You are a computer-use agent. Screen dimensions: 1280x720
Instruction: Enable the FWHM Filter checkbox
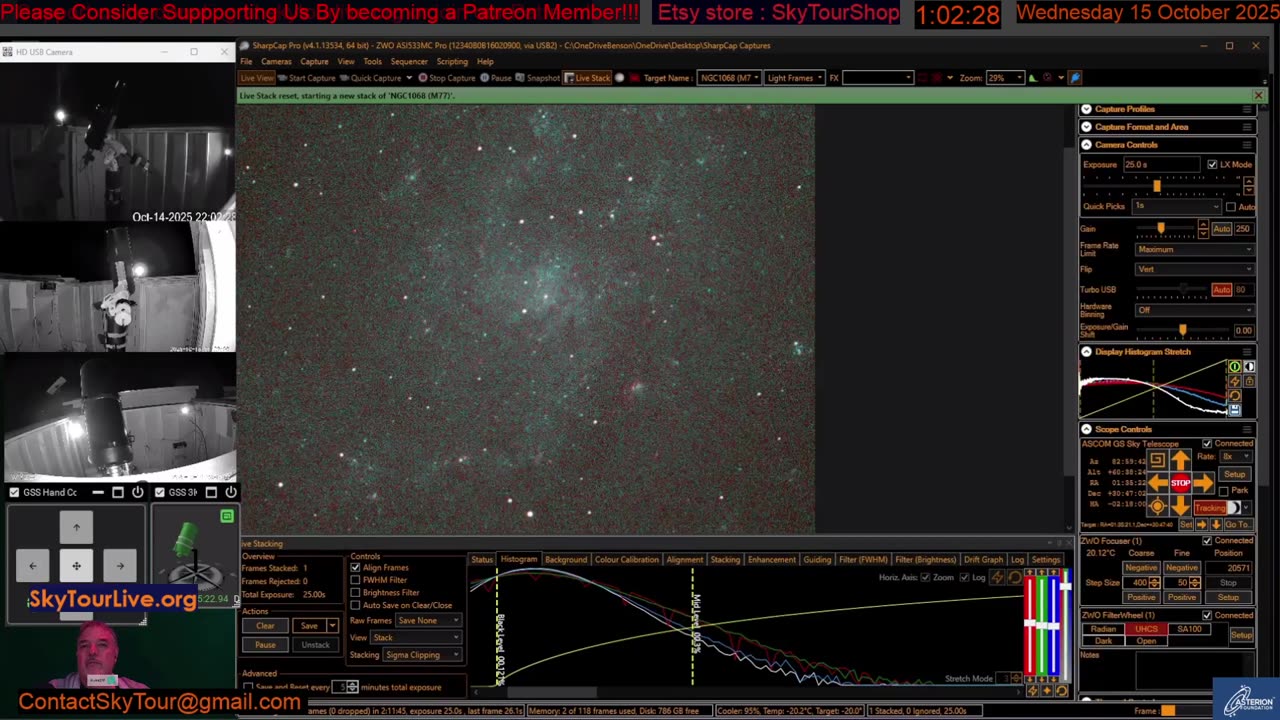[x=356, y=580]
